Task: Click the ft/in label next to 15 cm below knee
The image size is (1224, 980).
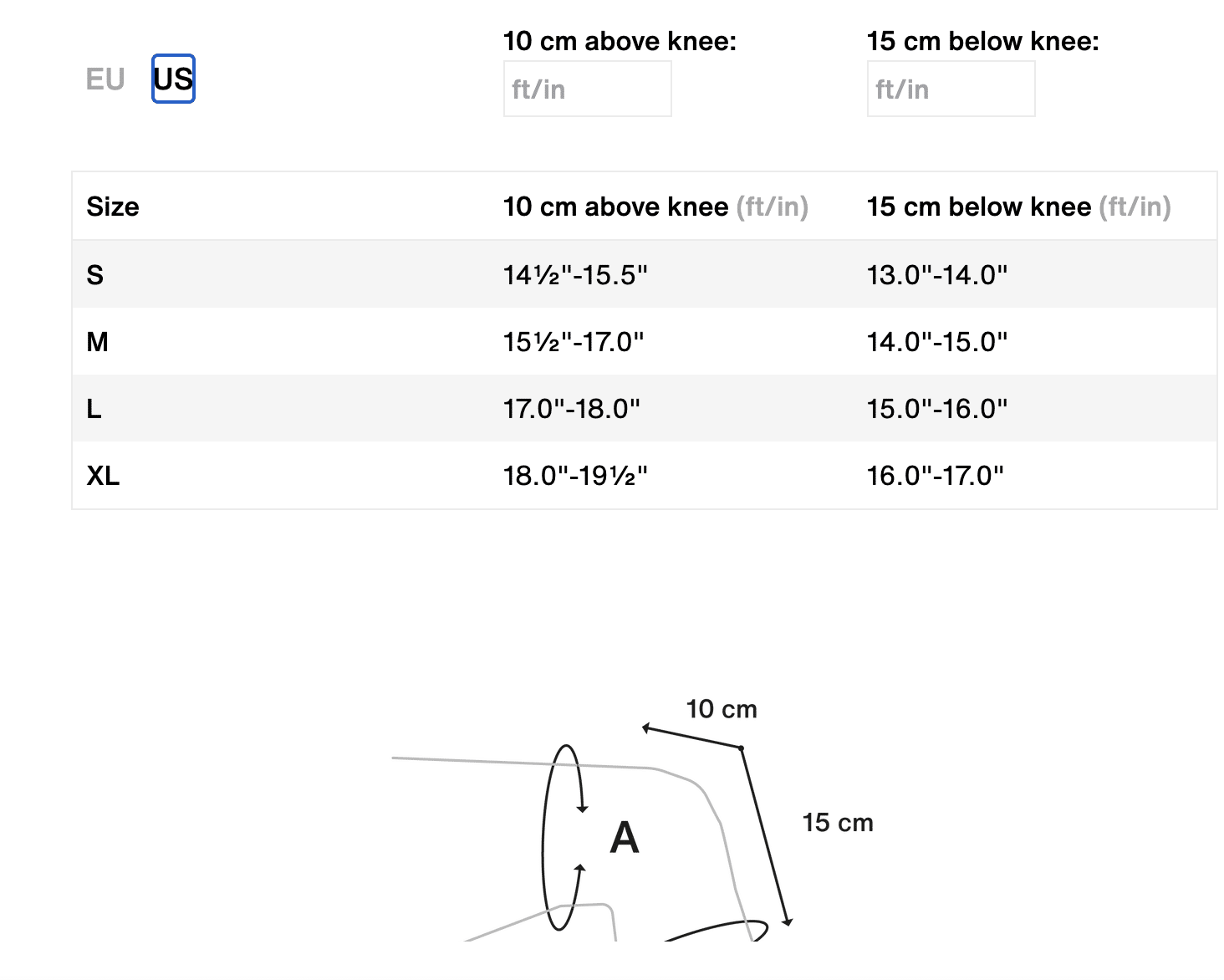Action: click(x=1136, y=207)
